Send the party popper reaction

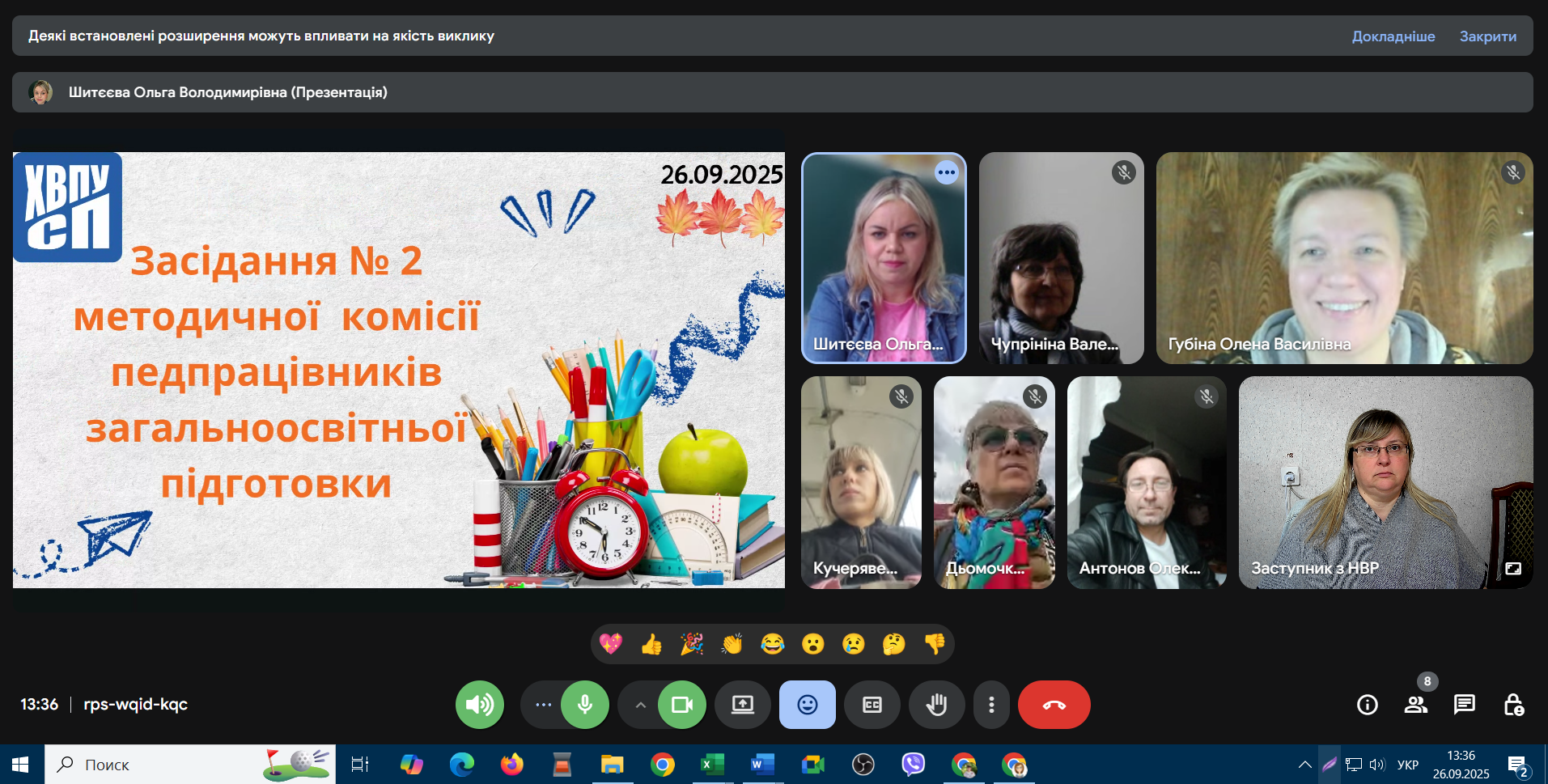692,644
